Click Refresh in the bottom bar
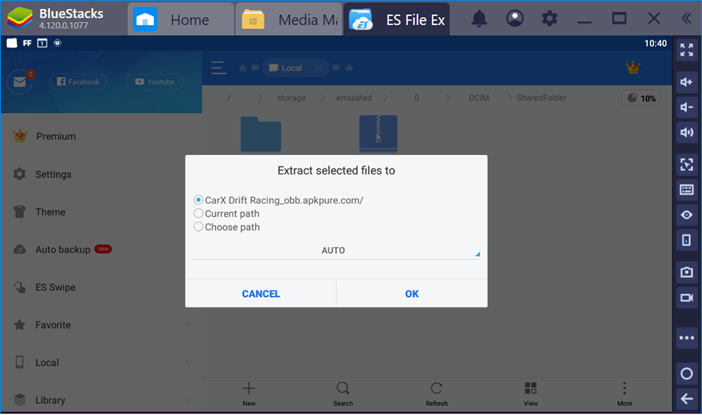The height and width of the screenshot is (415, 702). coord(437,394)
